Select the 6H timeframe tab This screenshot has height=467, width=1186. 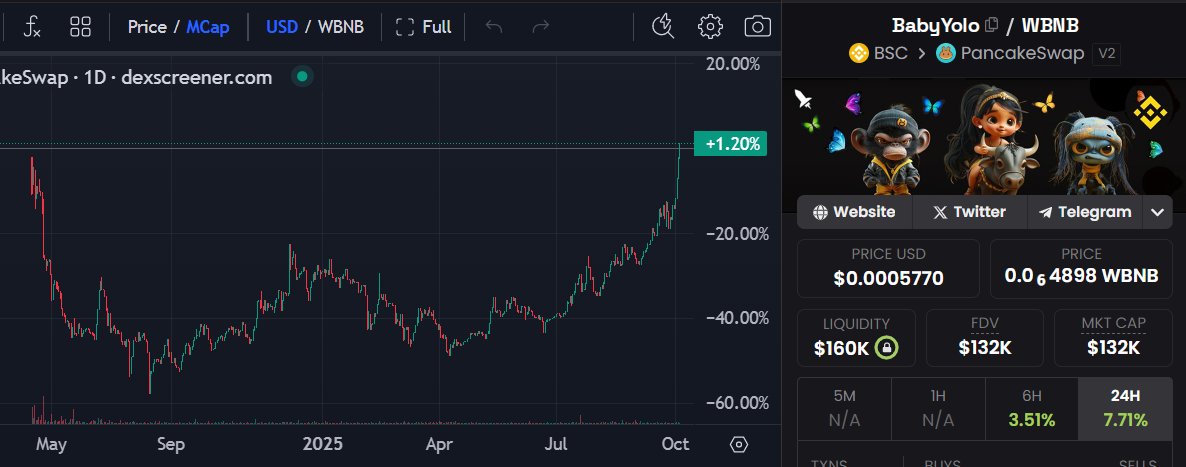click(x=1032, y=409)
